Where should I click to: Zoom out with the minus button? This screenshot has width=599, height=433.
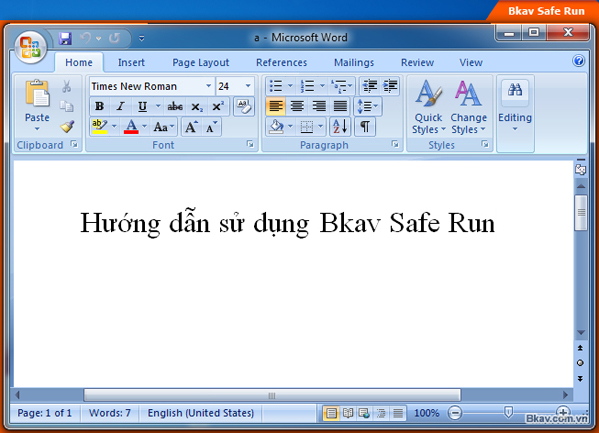pyautogui.click(x=455, y=413)
